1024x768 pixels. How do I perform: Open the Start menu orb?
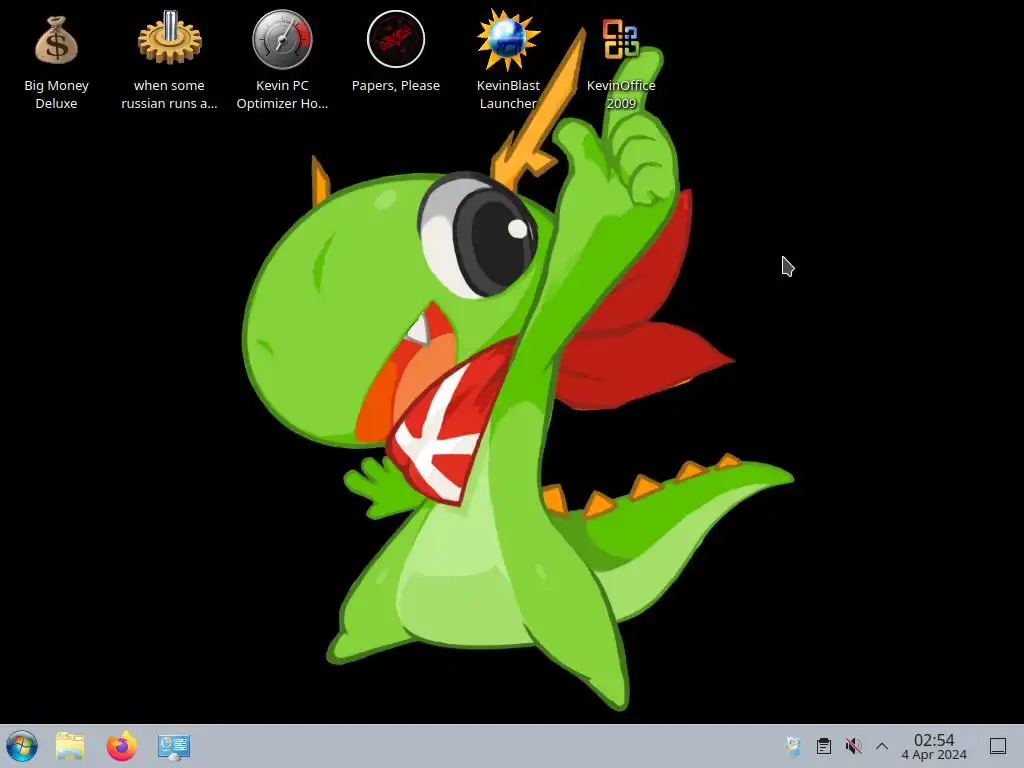pyautogui.click(x=22, y=746)
